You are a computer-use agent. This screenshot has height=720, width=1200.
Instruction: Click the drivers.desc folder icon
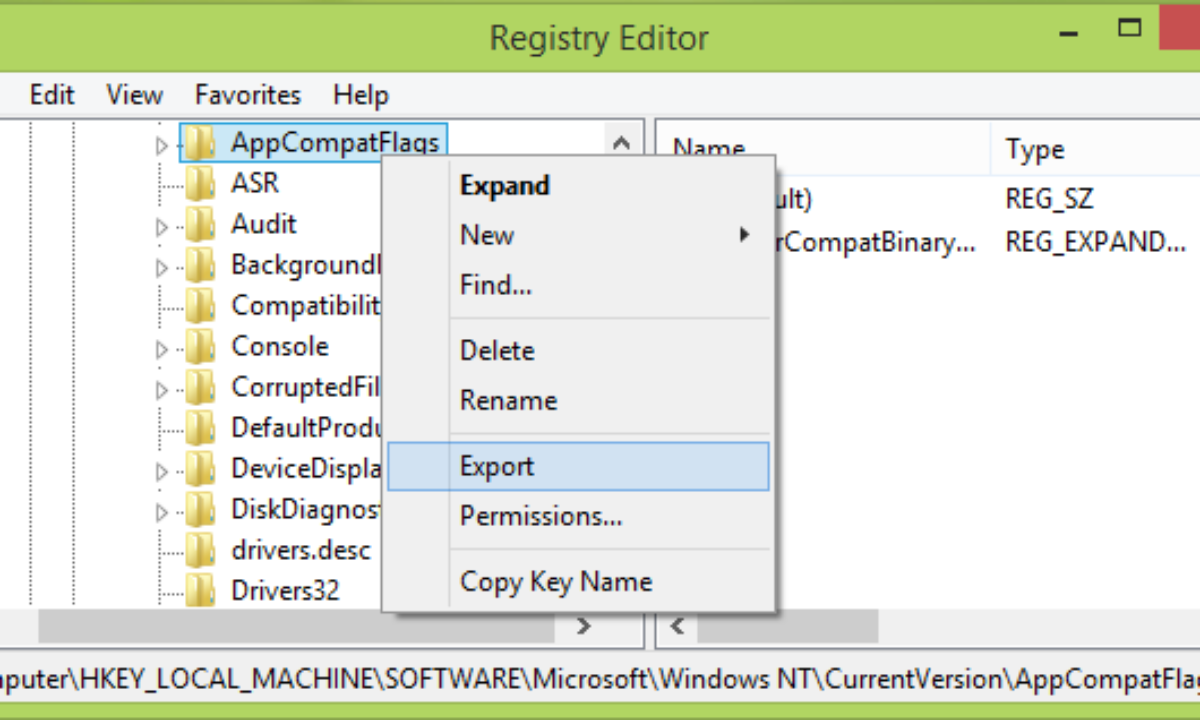point(200,550)
